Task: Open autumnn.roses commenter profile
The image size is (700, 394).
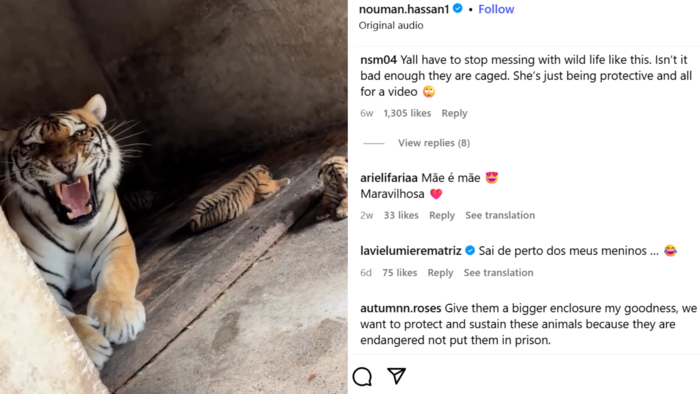Action: pos(400,308)
